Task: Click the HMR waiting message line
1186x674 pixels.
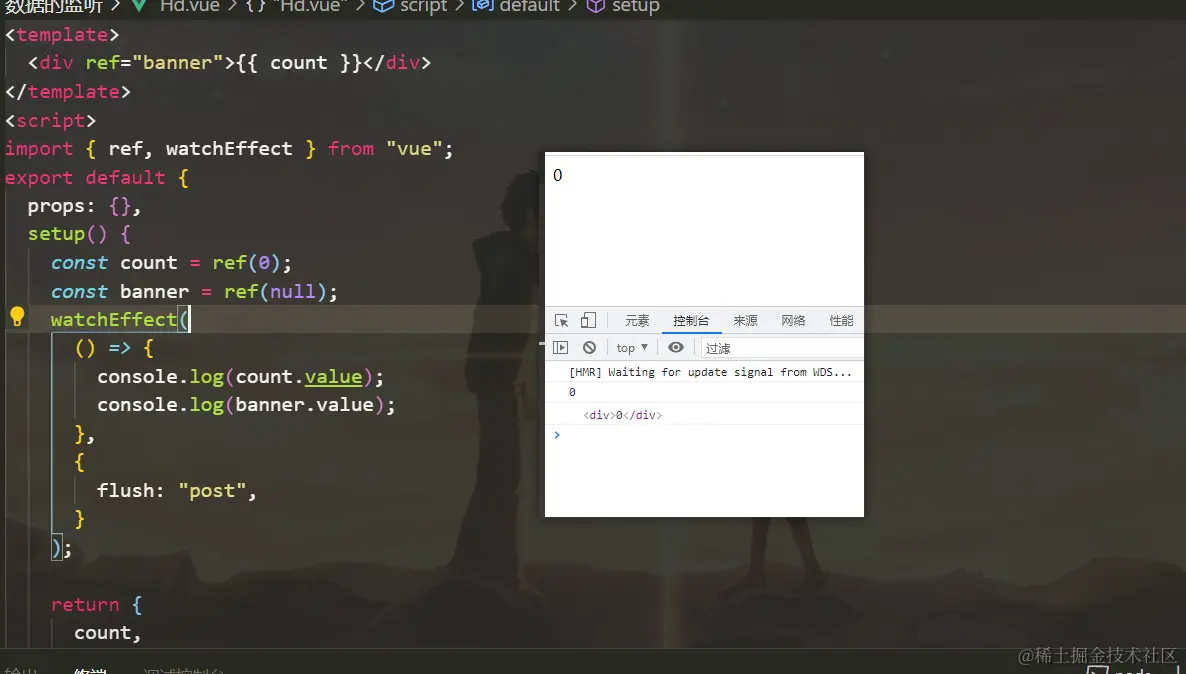Action: [710, 372]
